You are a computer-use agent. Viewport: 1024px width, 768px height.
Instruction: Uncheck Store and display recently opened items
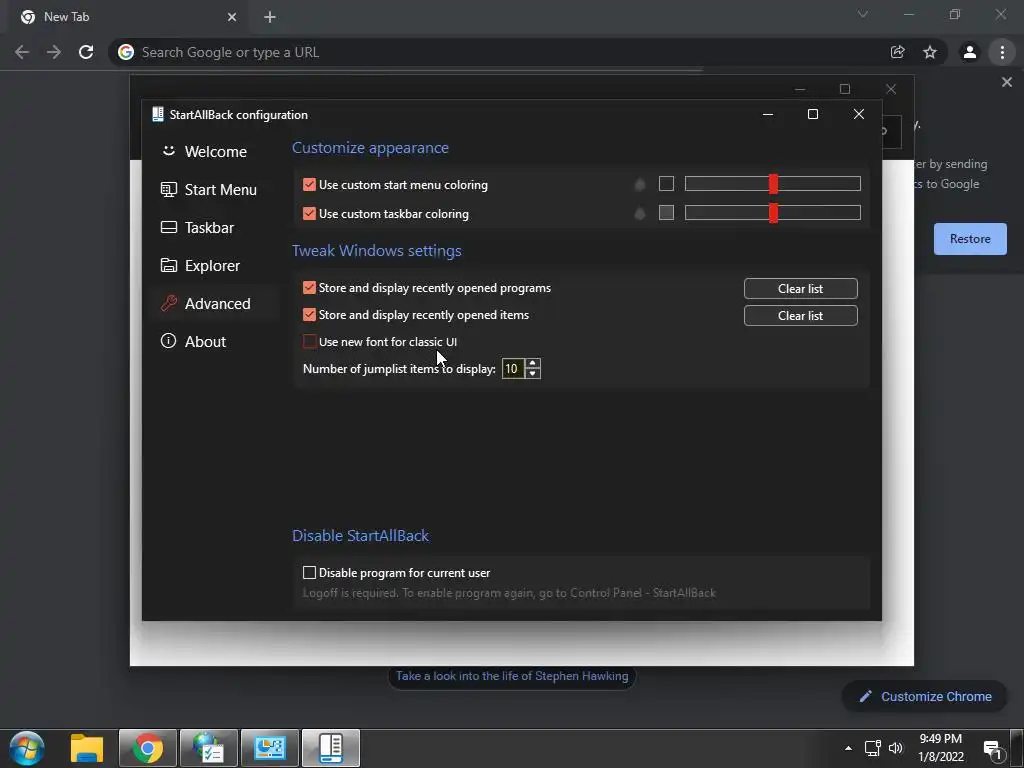310,315
